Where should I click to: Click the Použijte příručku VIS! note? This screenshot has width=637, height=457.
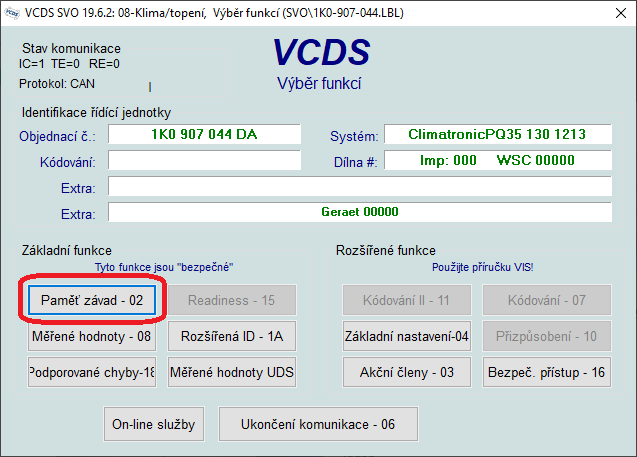coord(482,267)
